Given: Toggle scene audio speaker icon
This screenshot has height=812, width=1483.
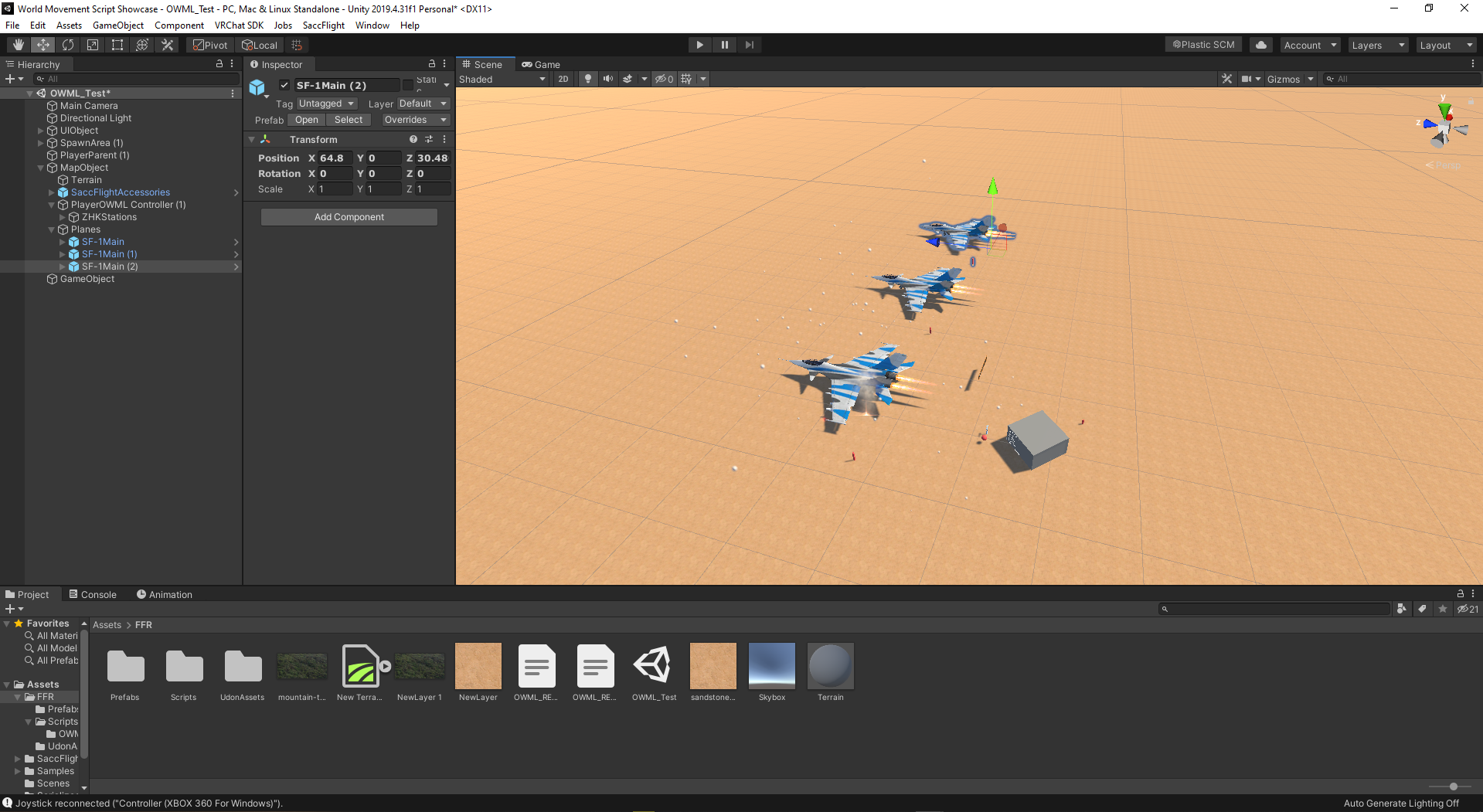Looking at the screenshot, I should click(x=608, y=79).
